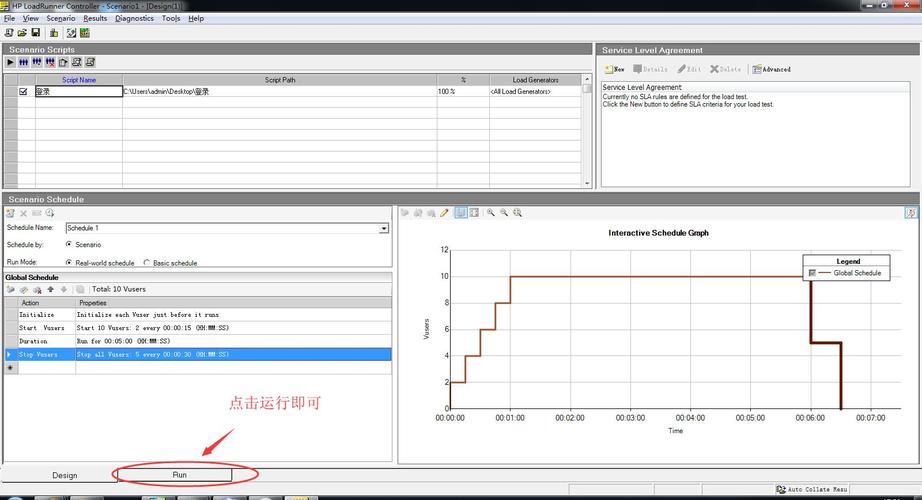This screenshot has width=922, height=500.
Task: Select the Duration action row
Action: 198,341
